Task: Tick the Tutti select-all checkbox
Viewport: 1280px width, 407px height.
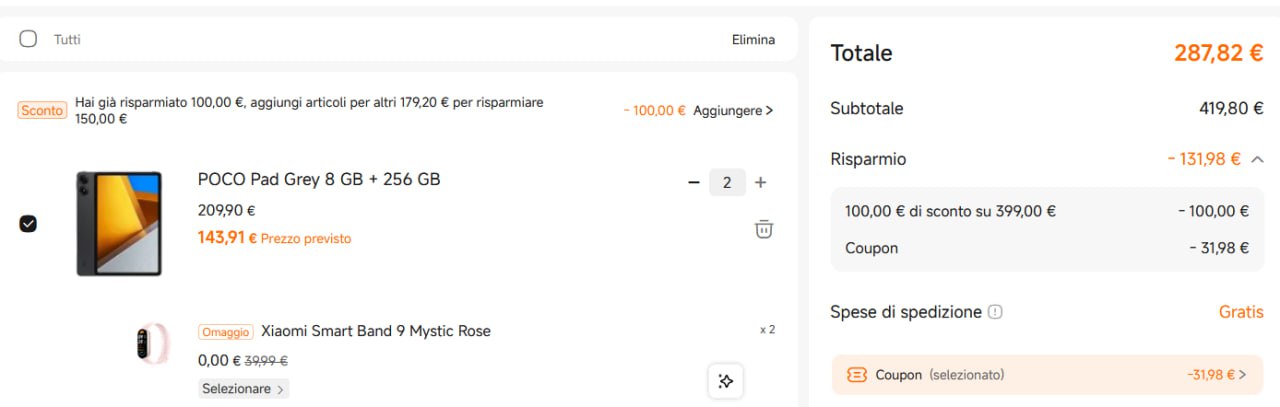Action: (x=28, y=39)
